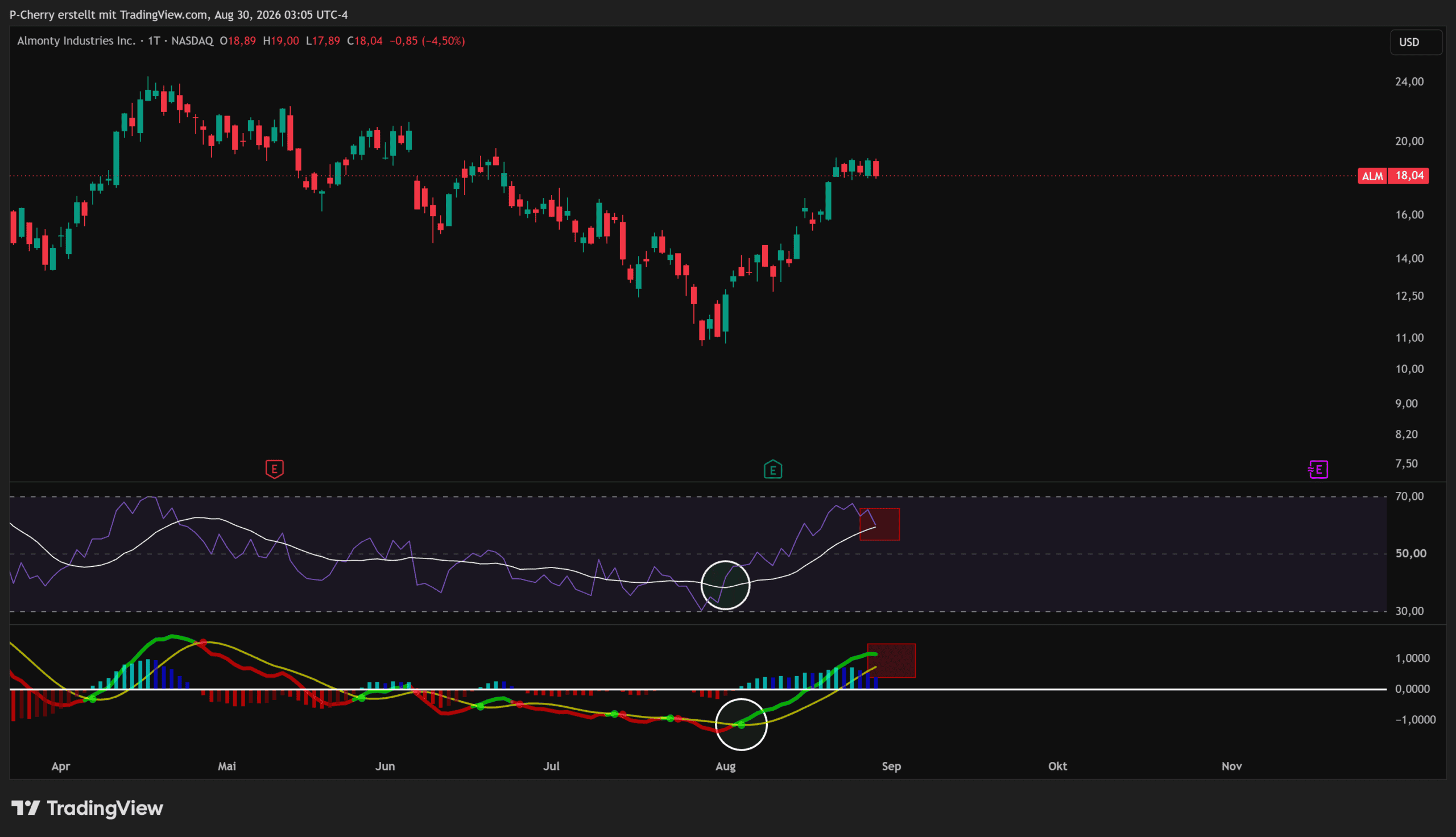This screenshot has width=1456, height=837.
Task: Click the change value −0,85 (−4,50%)
Action: (427, 41)
